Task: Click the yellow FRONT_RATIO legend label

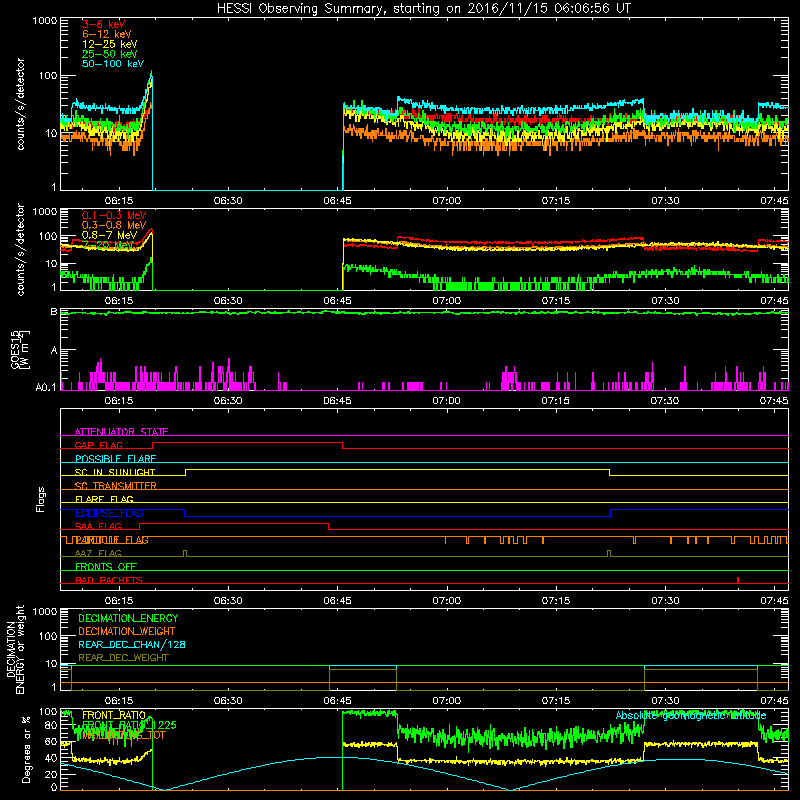Action: (x=114, y=715)
